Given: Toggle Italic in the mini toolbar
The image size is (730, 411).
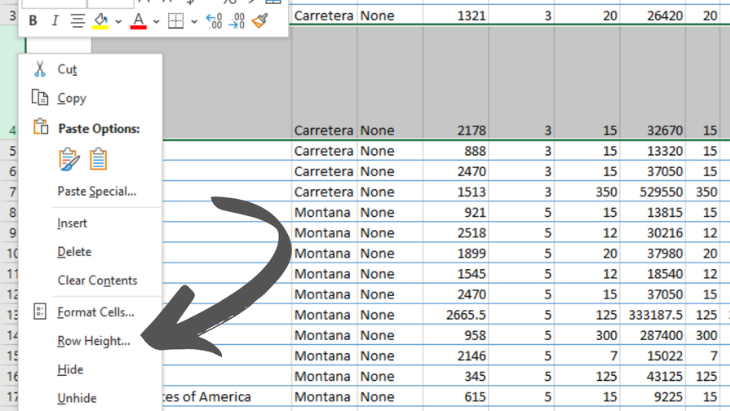Looking at the screenshot, I should (55, 21).
